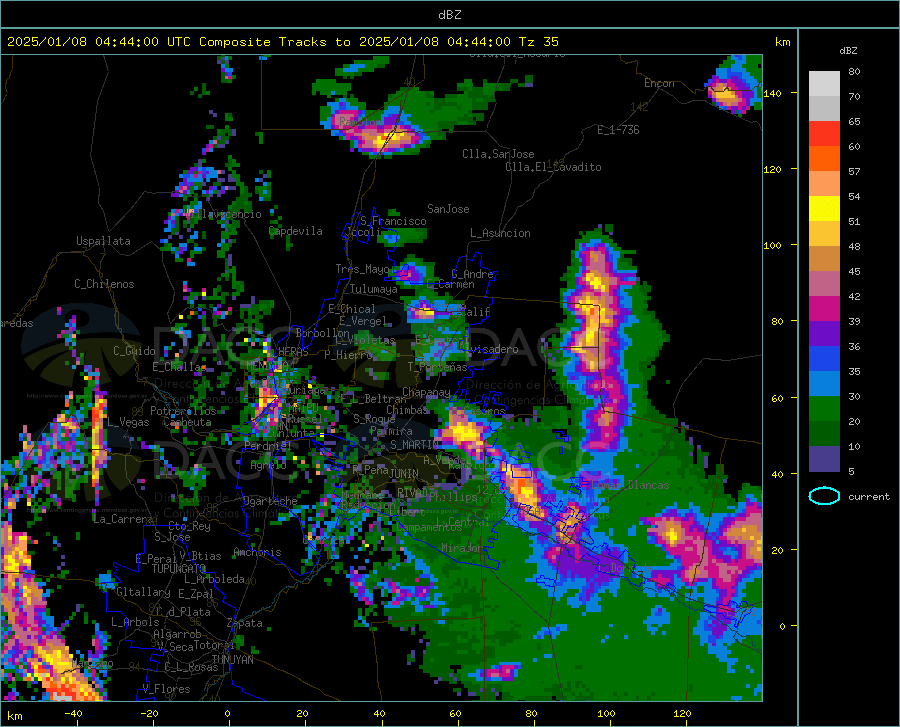The image size is (900, 727).
Task: Click the 'Tz 35' text in header
Action: tap(538, 42)
